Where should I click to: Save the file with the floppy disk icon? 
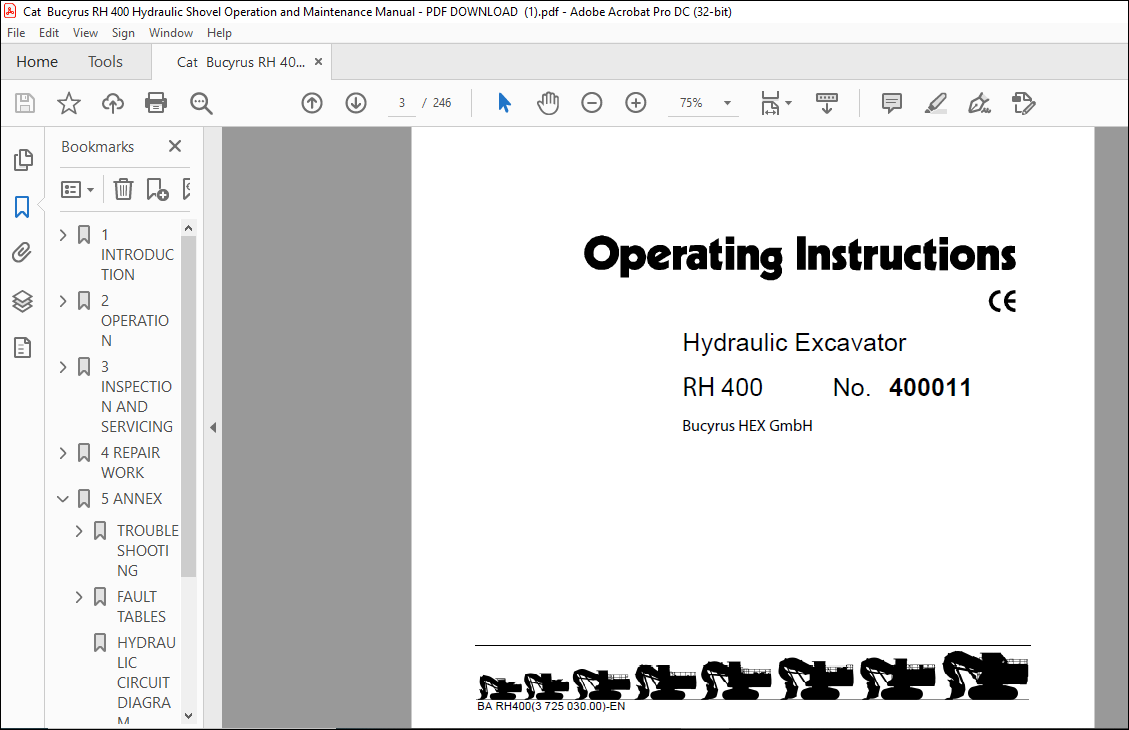(25, 103)
